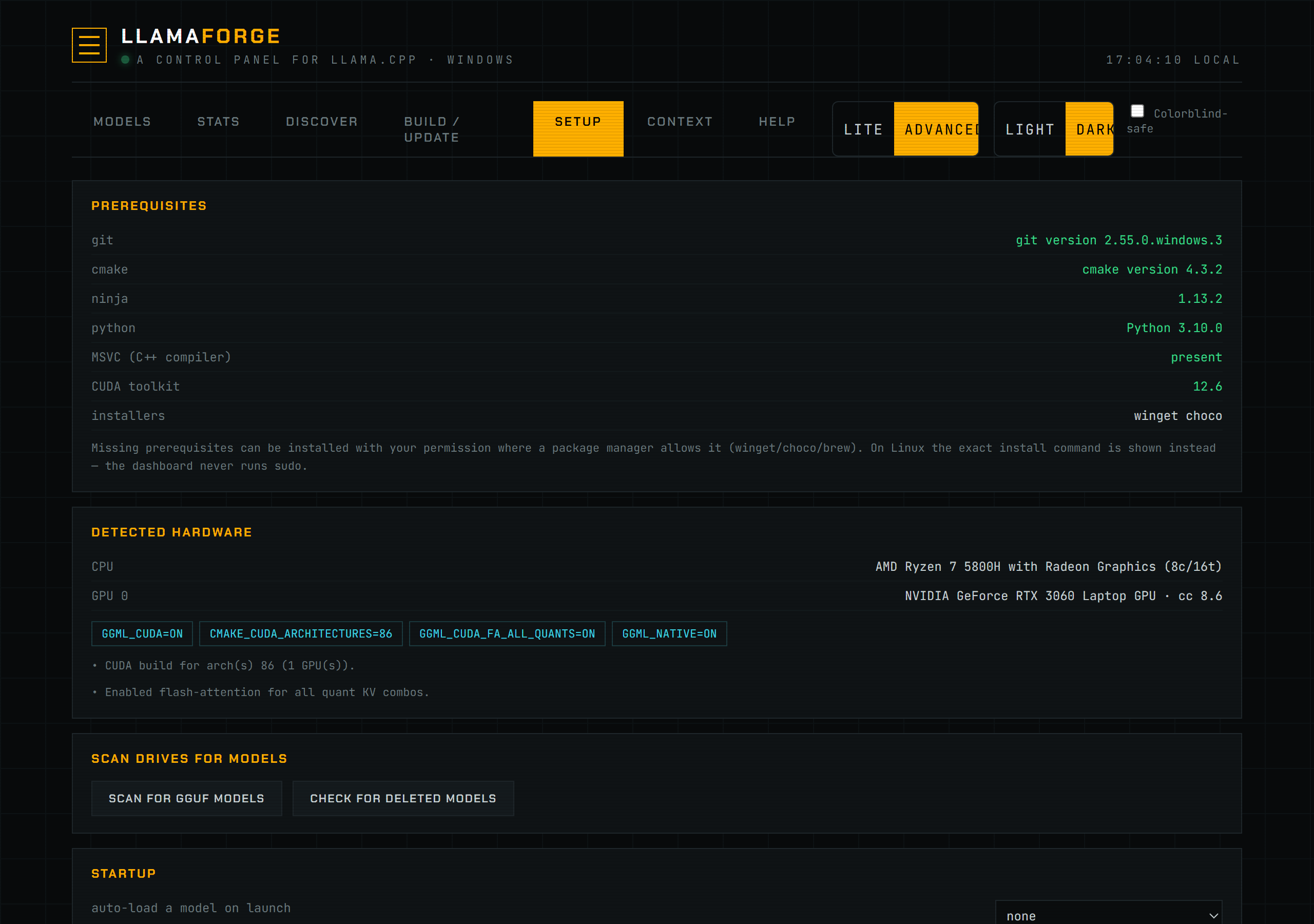This screenshot has height=924, width=1314.
Task: Enable the Colorblind-safe checkbox
Action: 1137,111
